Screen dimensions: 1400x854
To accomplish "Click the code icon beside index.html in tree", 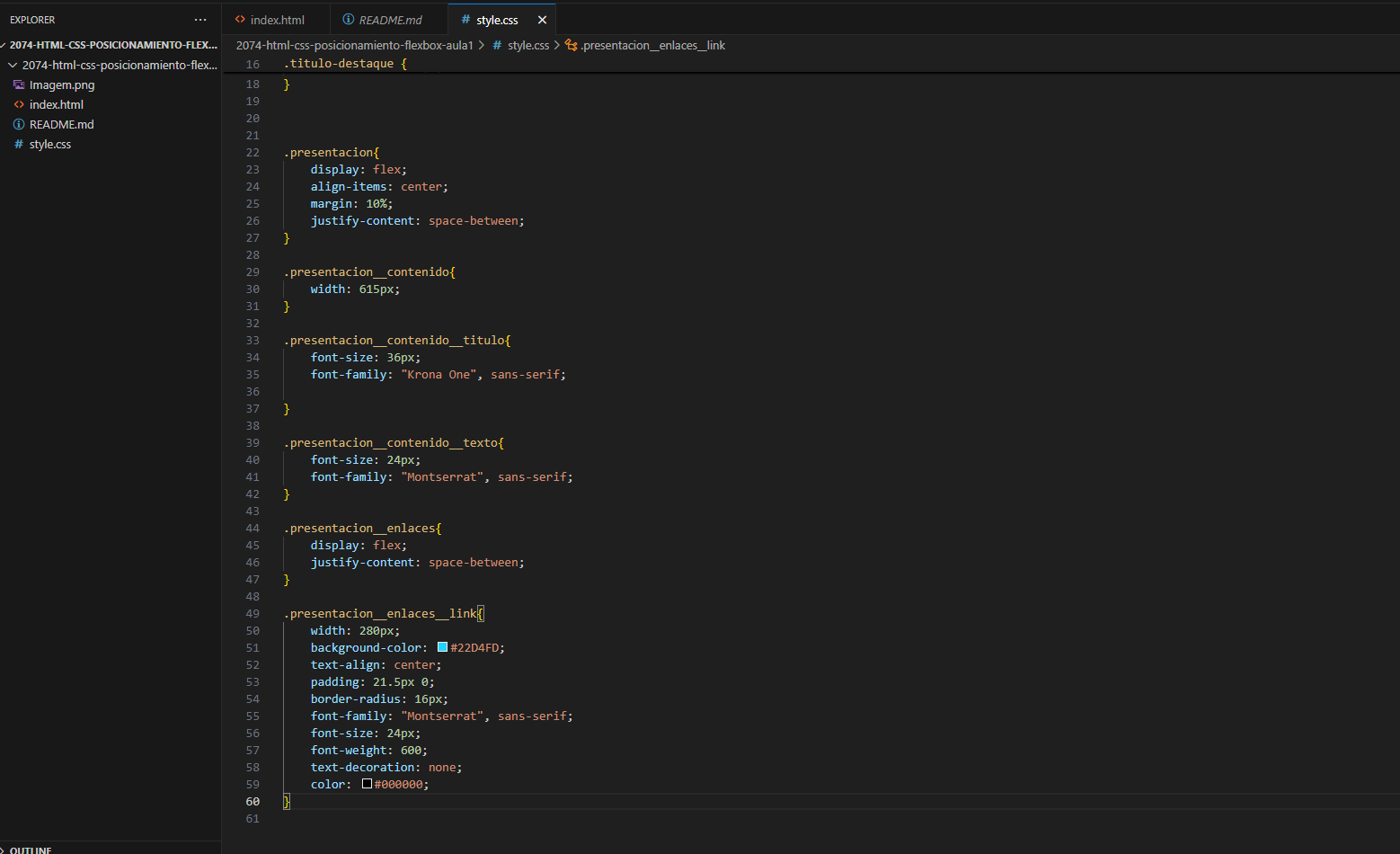I will (x=19, y=104).
